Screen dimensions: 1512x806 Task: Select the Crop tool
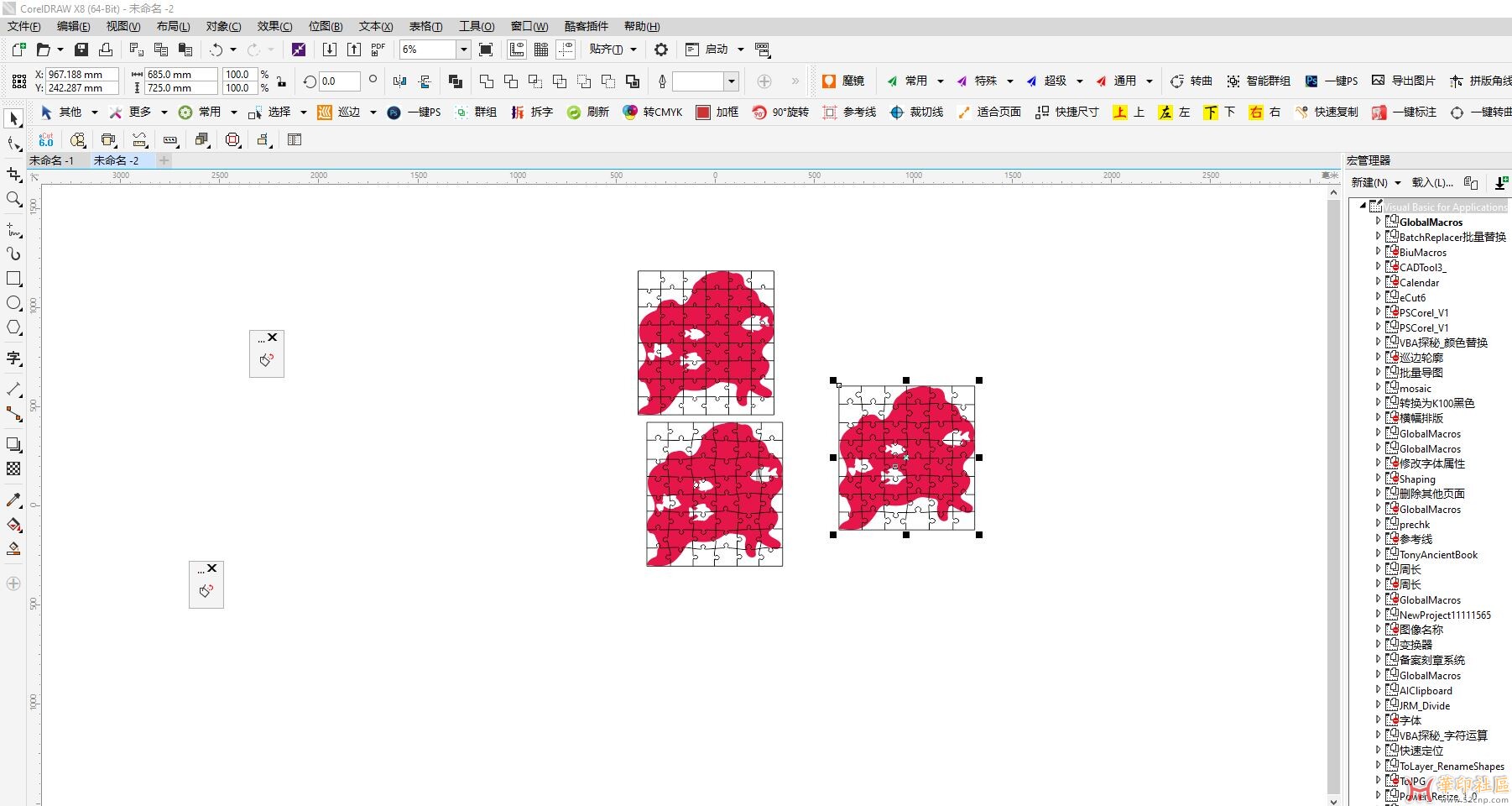point(13,175)
